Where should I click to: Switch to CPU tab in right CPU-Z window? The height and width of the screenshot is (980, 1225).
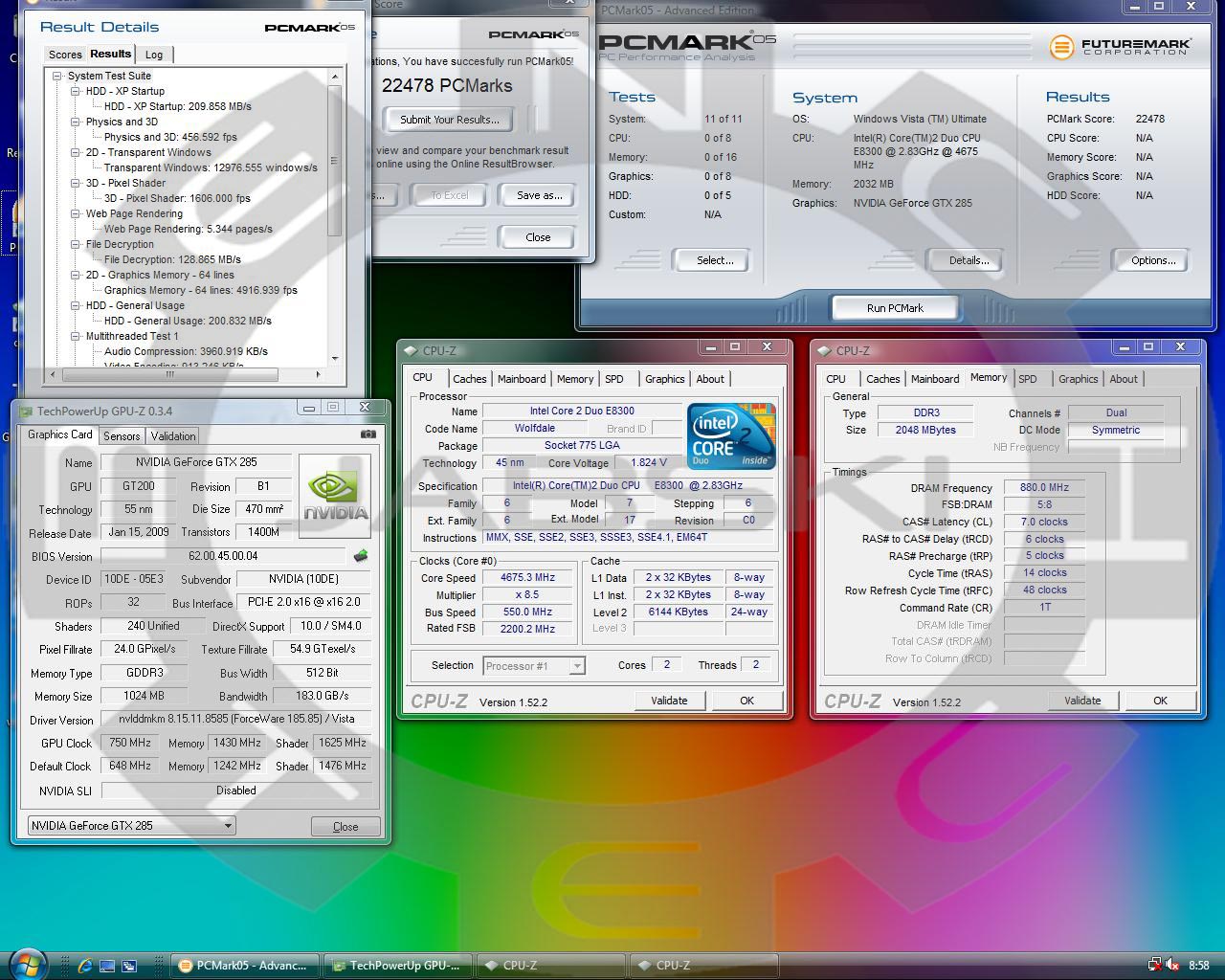point(835,379)
